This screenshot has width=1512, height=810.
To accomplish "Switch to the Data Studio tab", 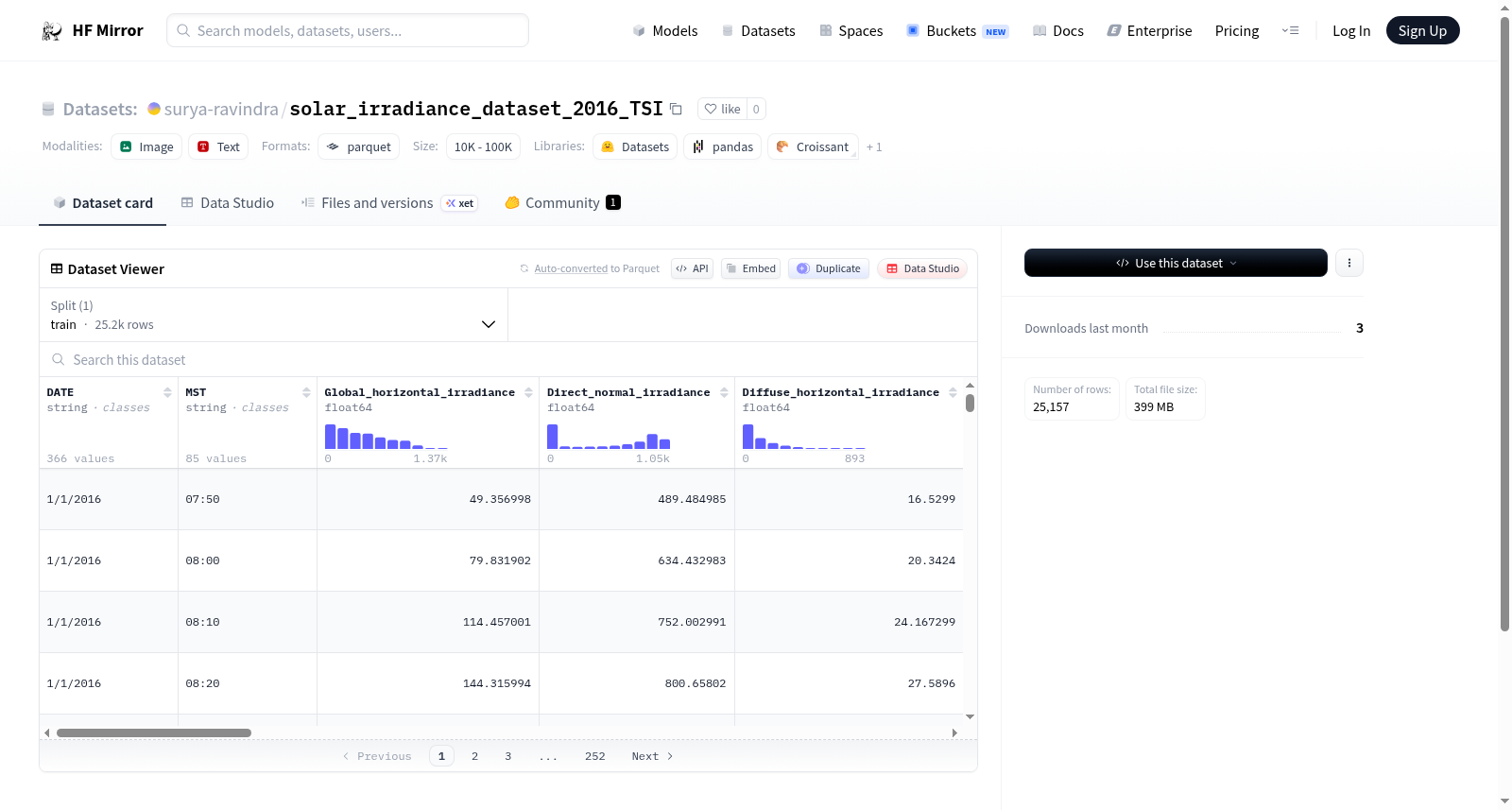I will [x=228, y=203].
